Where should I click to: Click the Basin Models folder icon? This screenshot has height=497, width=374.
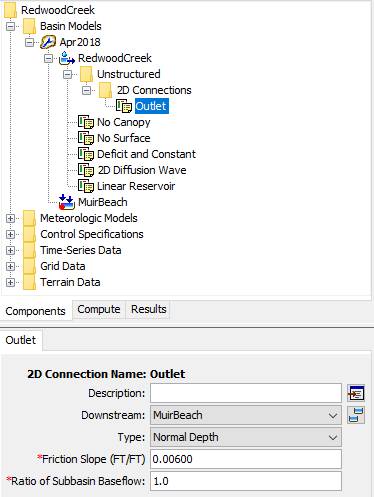(x=29, y=26)
